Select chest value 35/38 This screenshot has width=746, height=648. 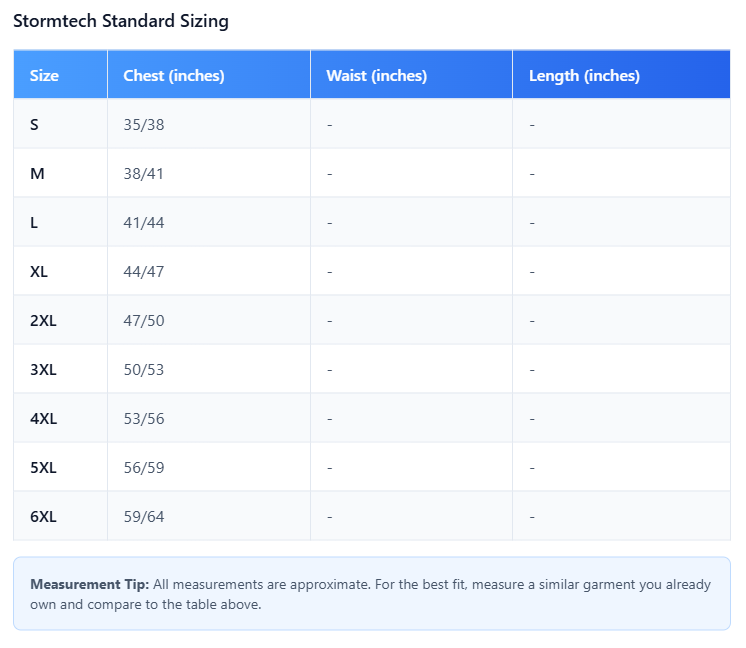tap(144, 125)
